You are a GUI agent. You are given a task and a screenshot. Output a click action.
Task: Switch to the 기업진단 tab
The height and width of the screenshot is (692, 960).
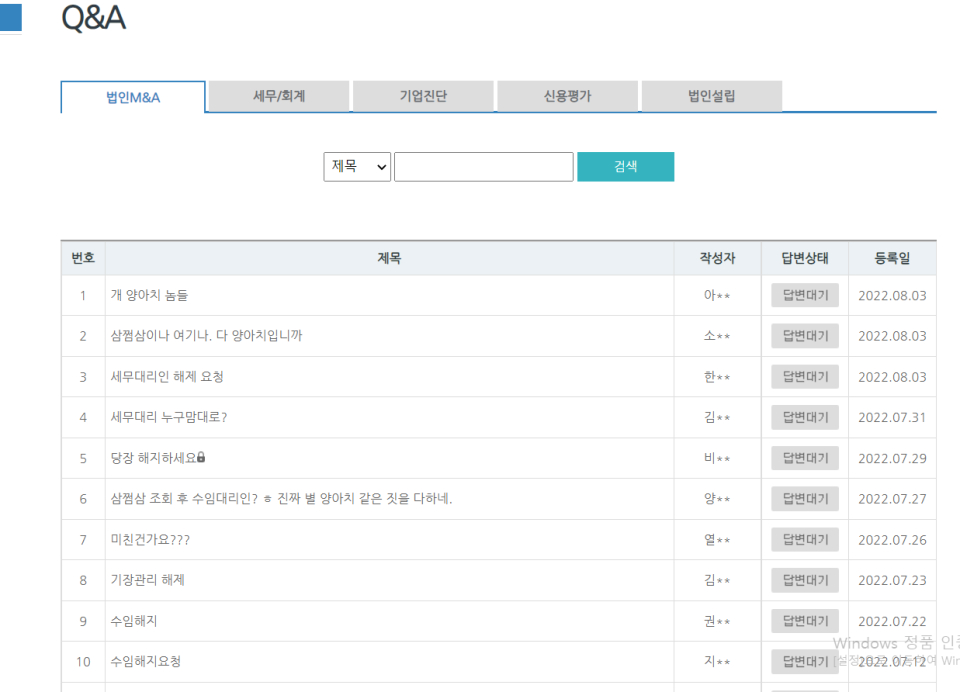(x=423, y=96)
